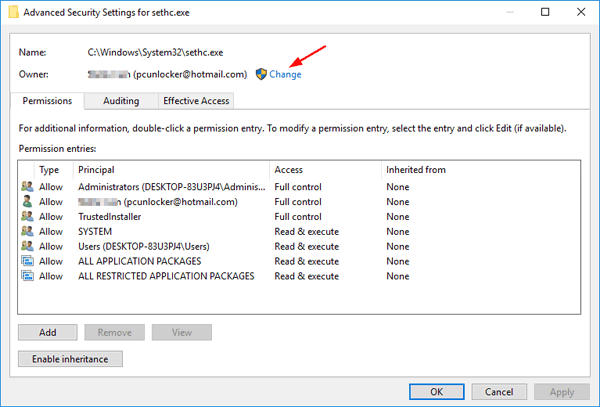Click the user icon for the pcunlocker entry
The image size is (600, 407).
pyautogui.click(x=25, y=201)
